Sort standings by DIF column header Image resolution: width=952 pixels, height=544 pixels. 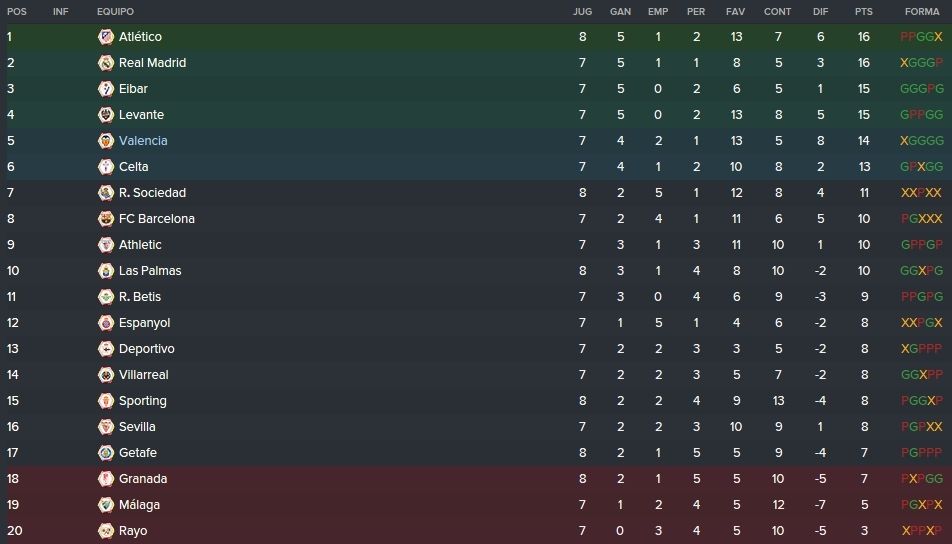click(820, 12)
